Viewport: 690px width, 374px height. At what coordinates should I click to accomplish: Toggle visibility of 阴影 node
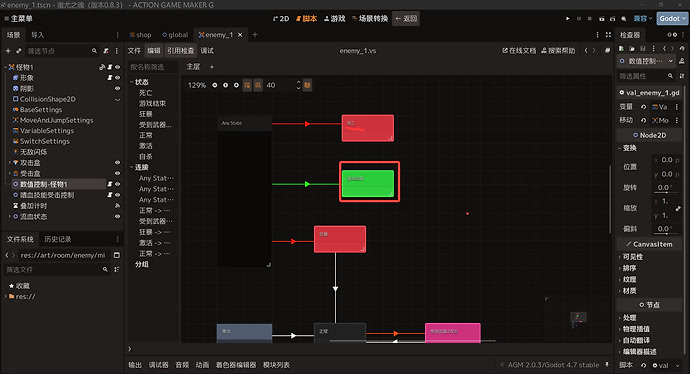[x=117, y=88]
